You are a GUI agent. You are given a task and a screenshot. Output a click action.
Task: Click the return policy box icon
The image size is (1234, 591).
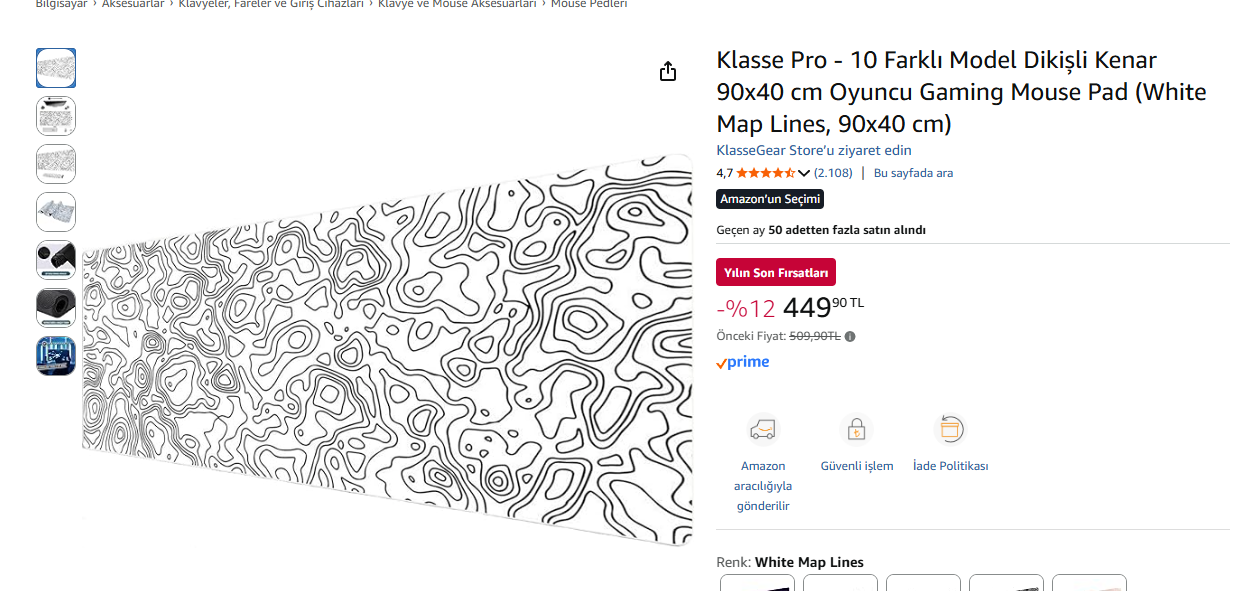click(950, 429)
